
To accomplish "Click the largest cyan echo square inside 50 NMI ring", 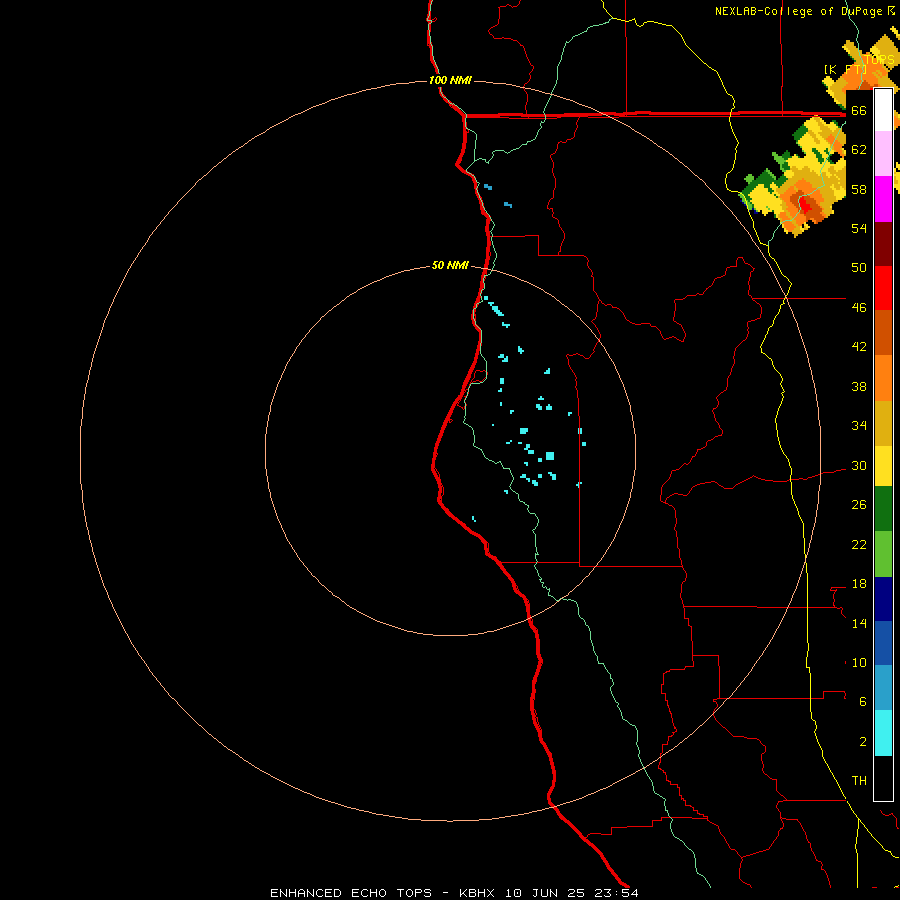I will tap(550, 456).
